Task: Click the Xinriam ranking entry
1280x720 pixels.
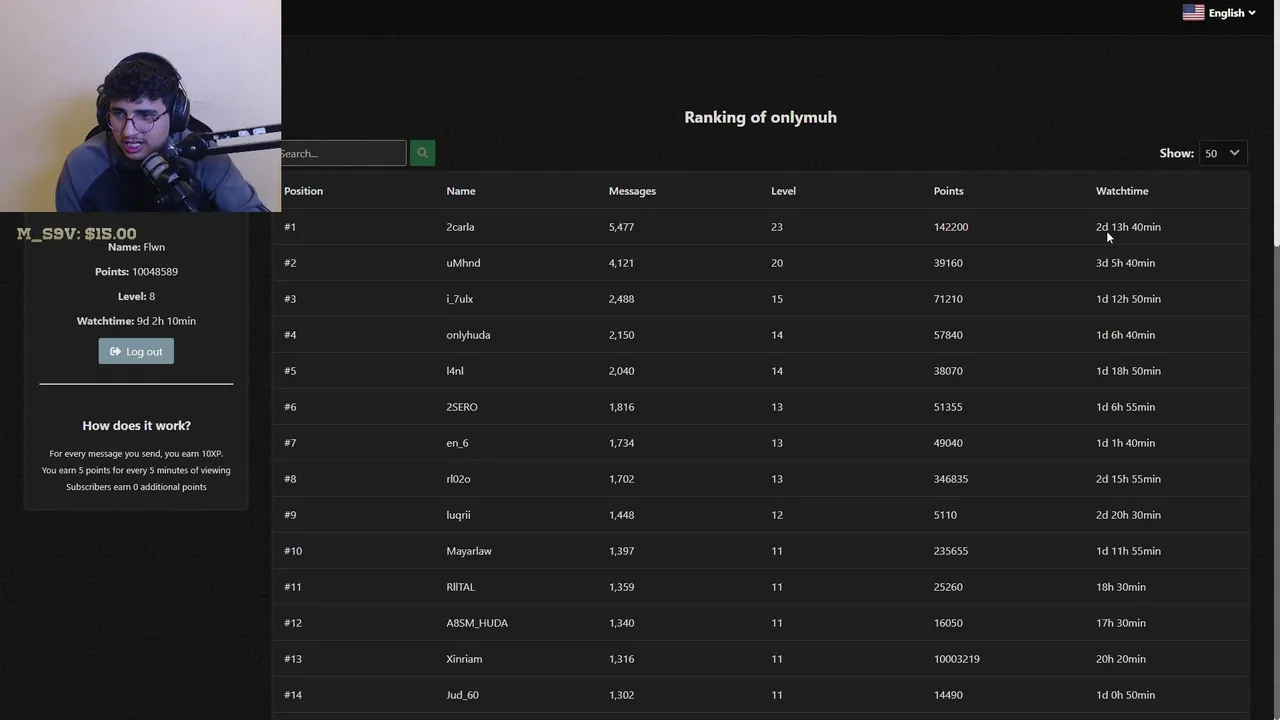Action: [464, 659]
